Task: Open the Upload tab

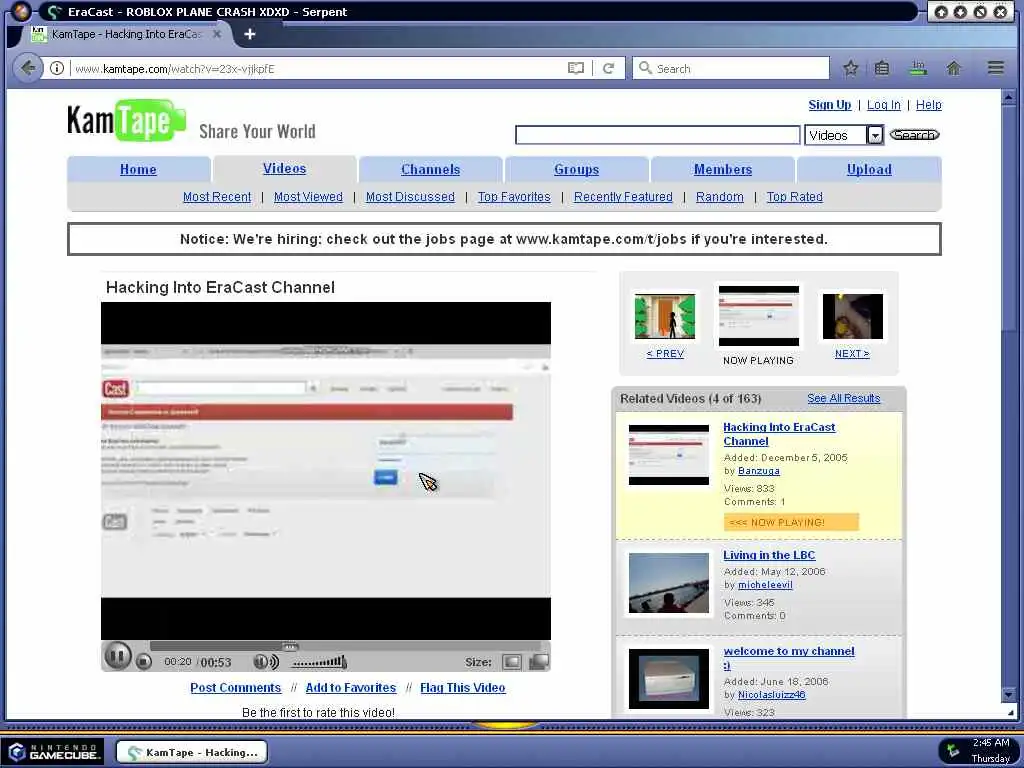Action: pyautogui.click(x=869, y=169)
